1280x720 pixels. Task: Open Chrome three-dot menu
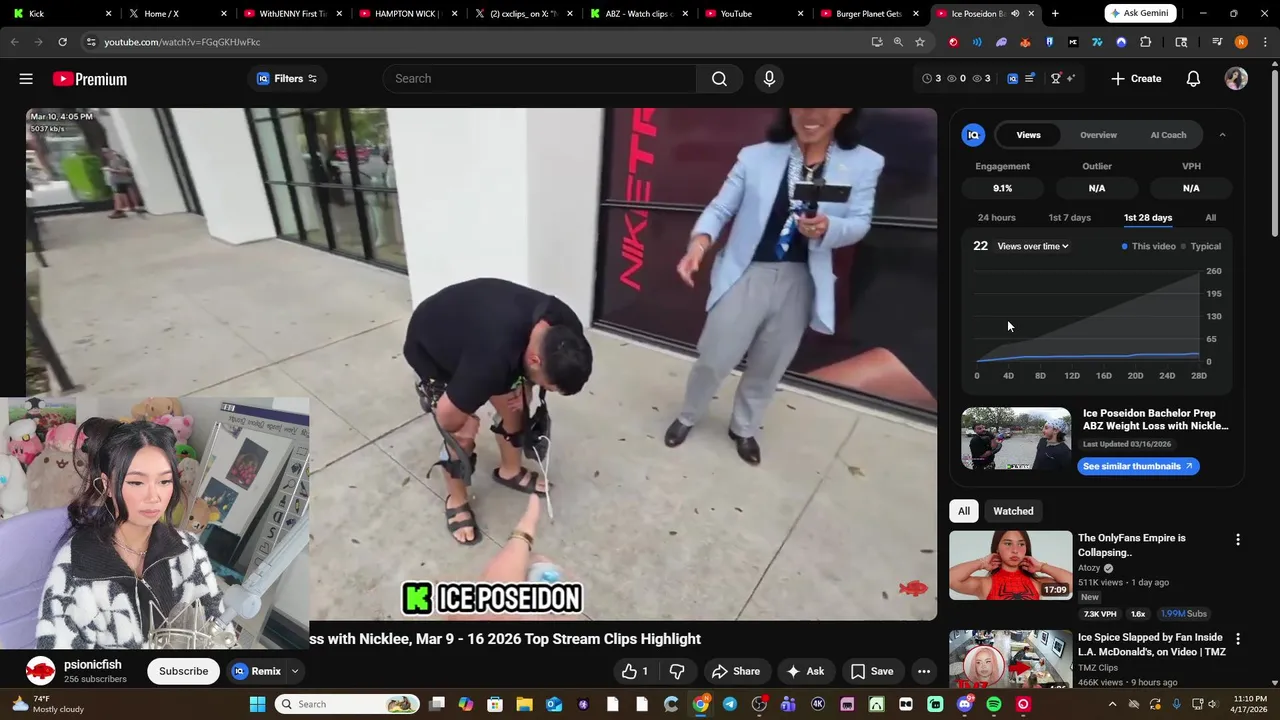(x=1265, y=42)
